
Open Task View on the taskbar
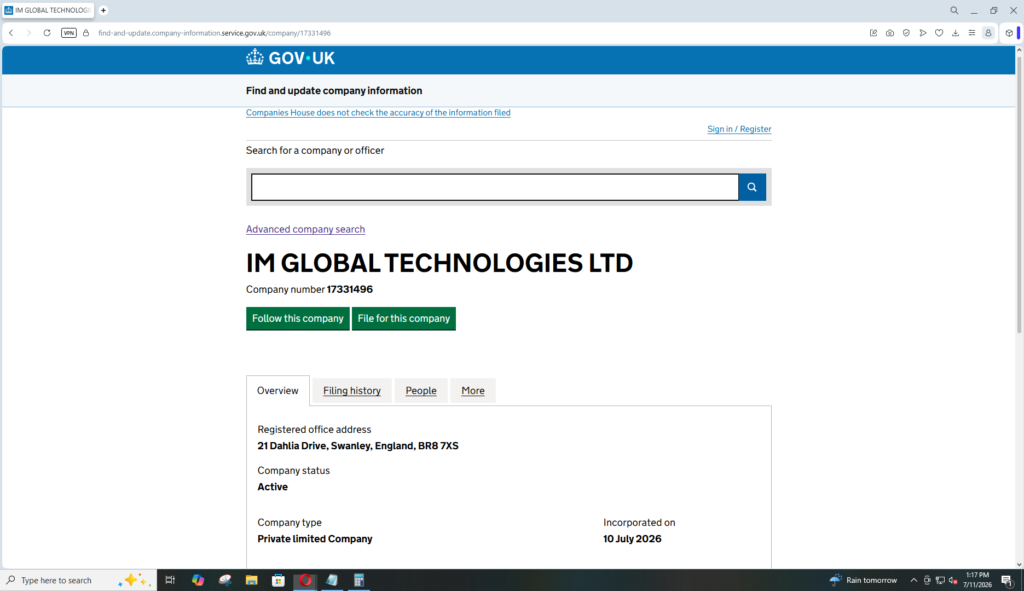pyautogui.click(x=170, y=580)
